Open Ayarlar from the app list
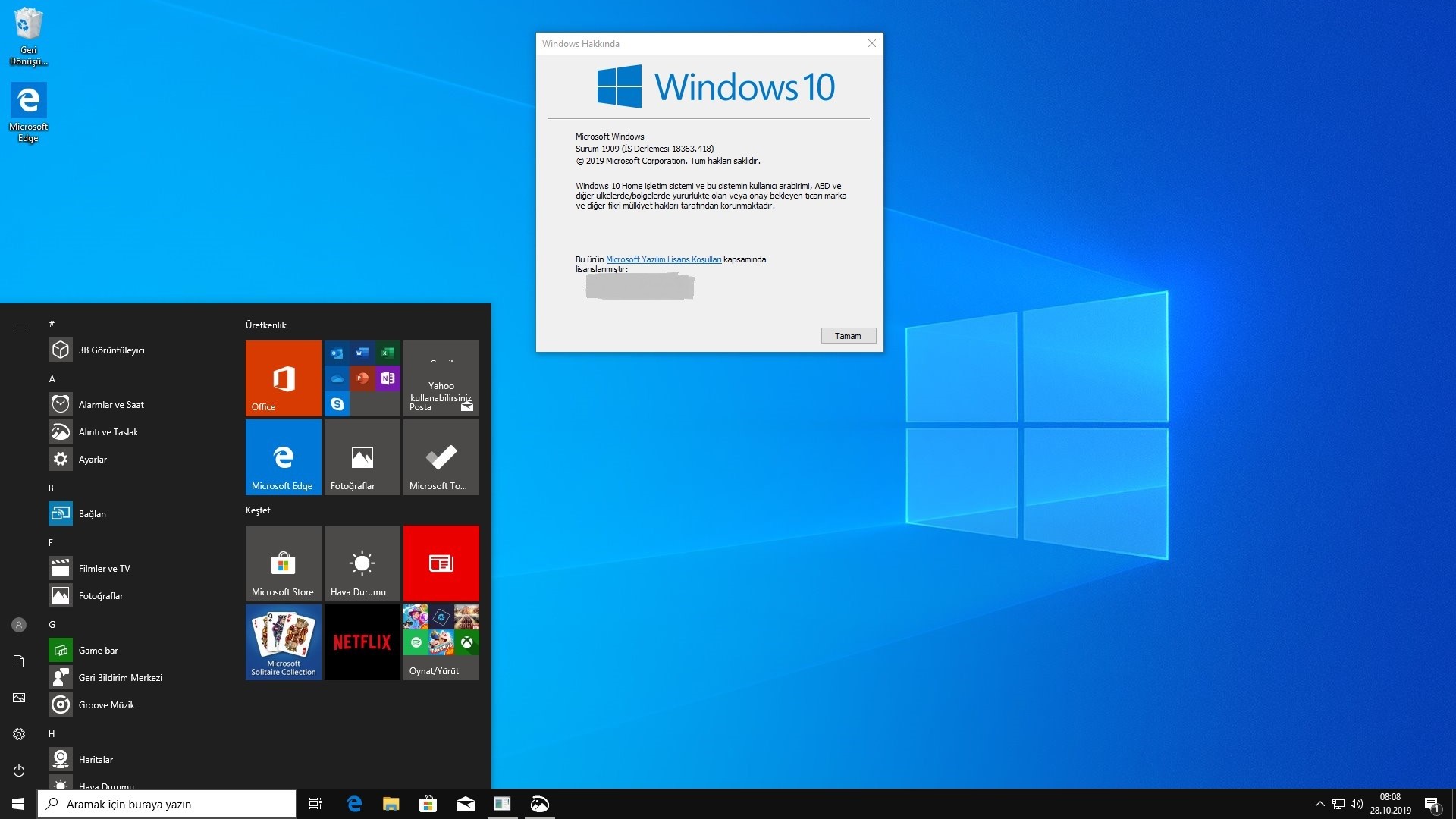This screenshot has width=1456, height=819. pos(136,459)
